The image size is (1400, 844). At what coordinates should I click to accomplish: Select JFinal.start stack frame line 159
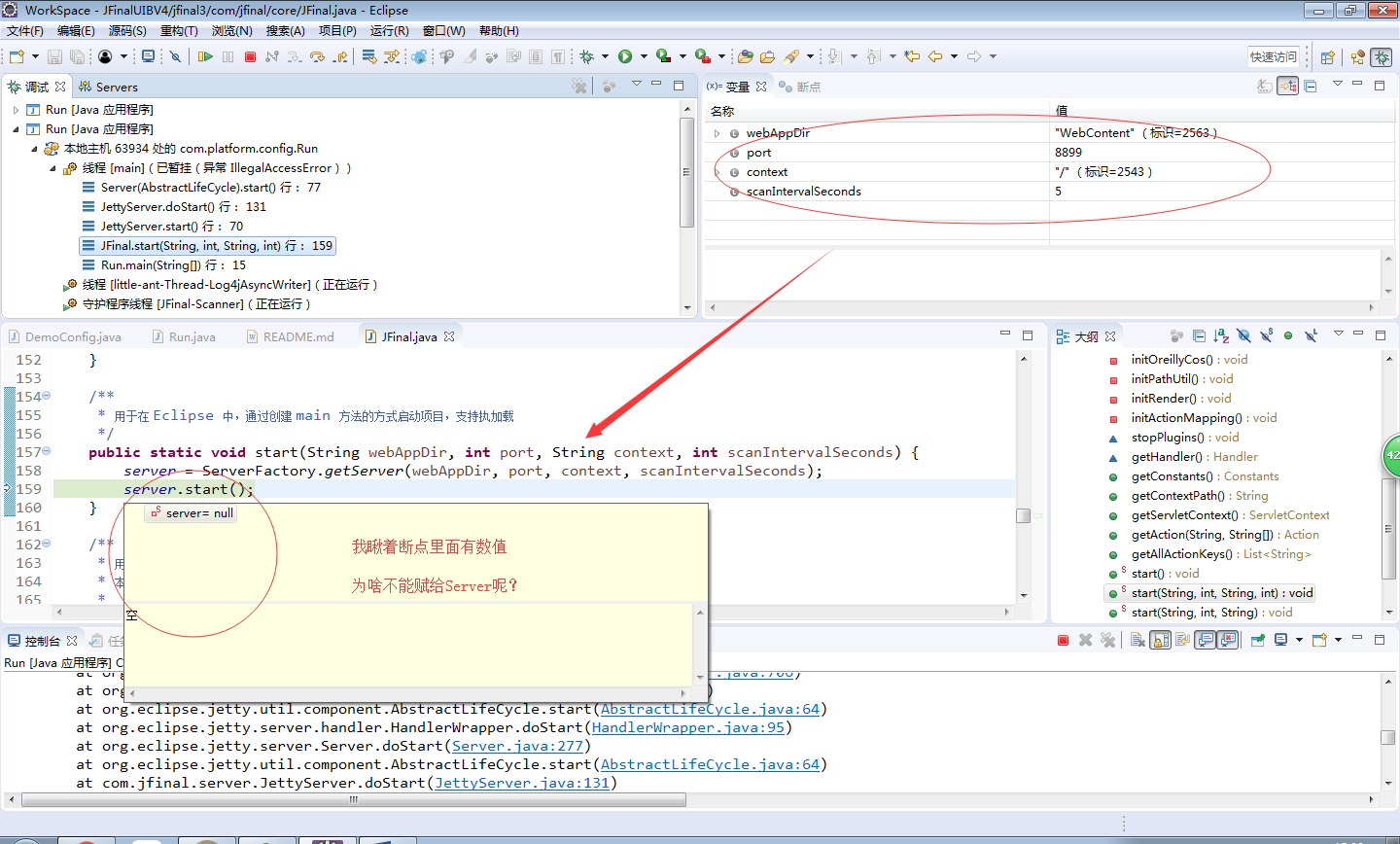[x=208, y=246]
